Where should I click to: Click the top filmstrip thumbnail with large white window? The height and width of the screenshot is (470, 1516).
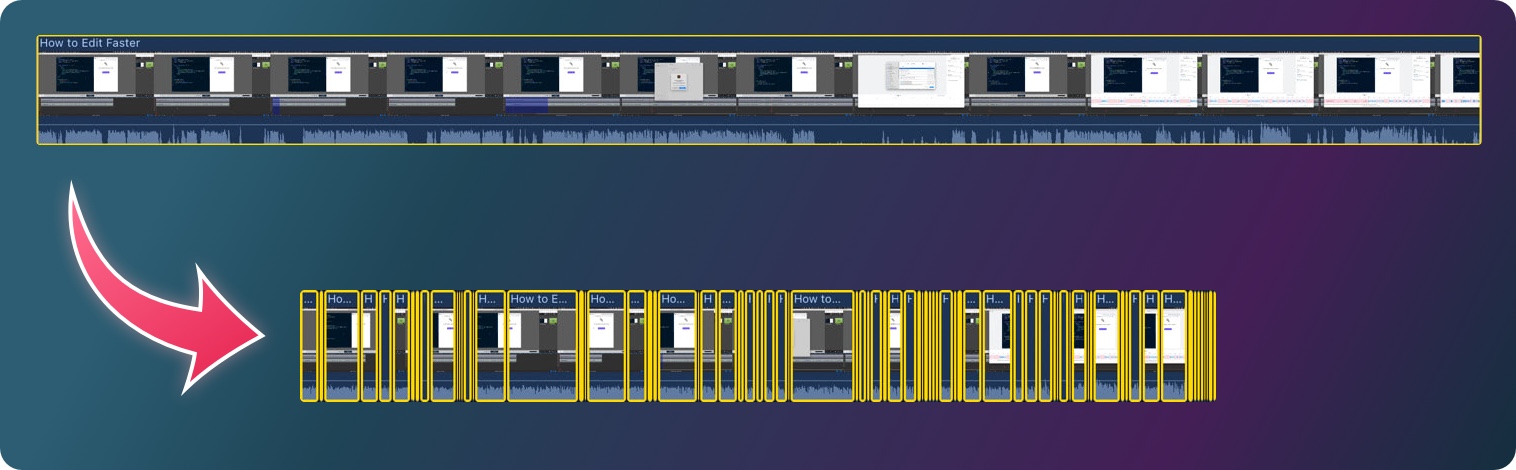pyautogui.click(x=911, y=80)
